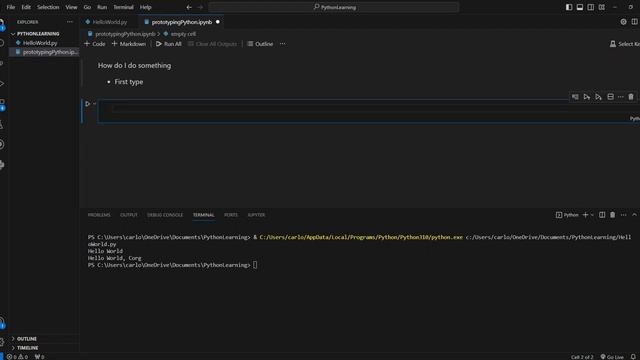Click Execute Cell and Below icon
Screen dimensions: 640x360
click(x=598, y=97)
